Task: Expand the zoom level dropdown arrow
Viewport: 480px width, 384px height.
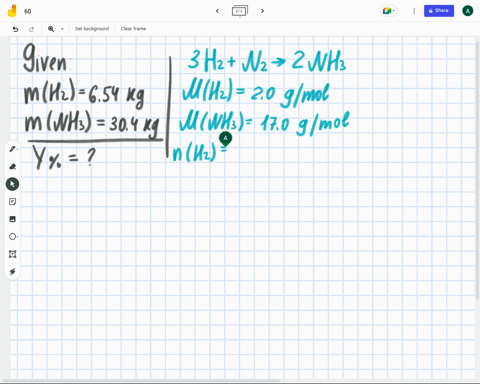Action: click(62, 29)
